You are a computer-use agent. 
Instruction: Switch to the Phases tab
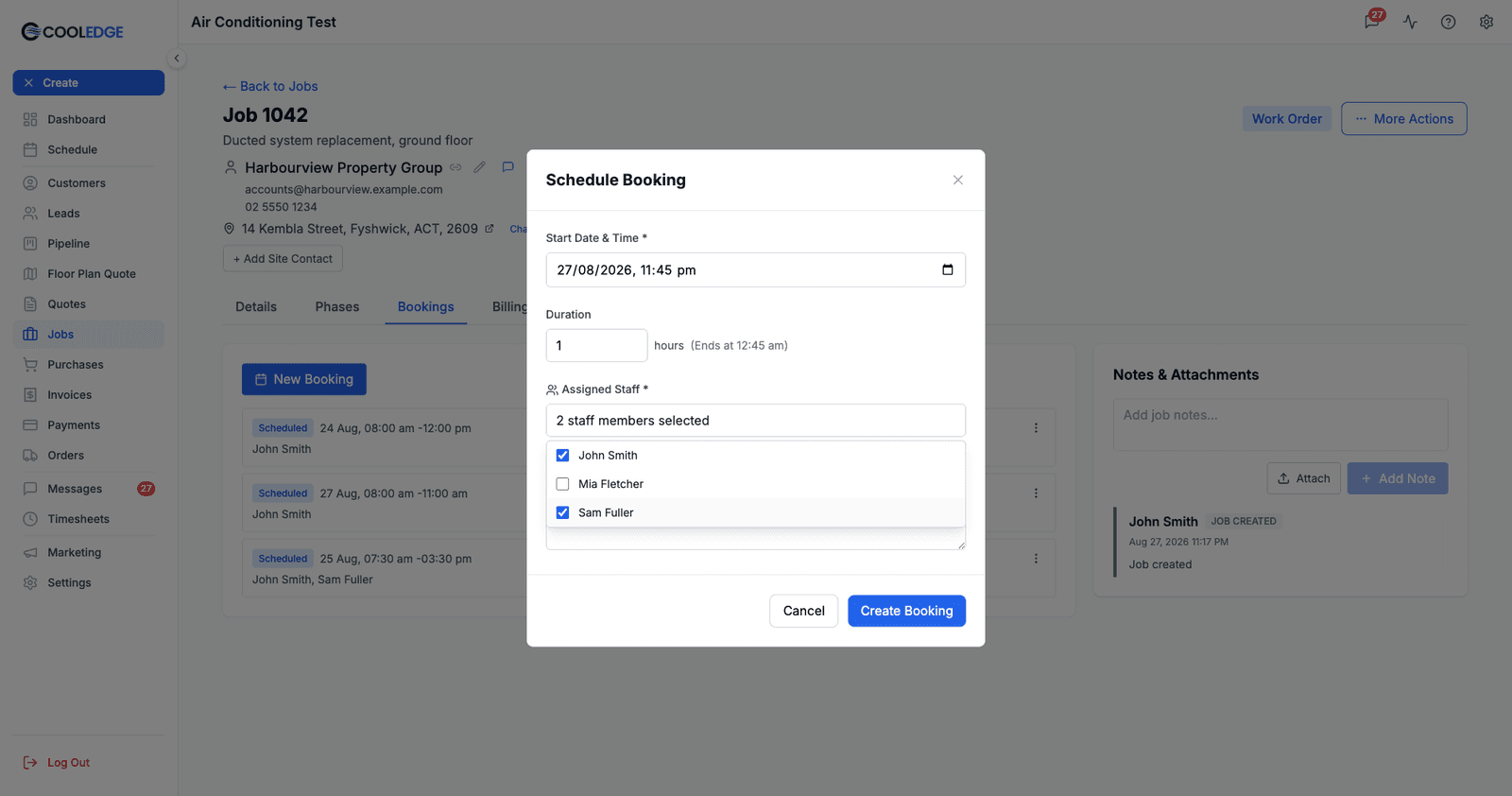[x=337, y=307]
